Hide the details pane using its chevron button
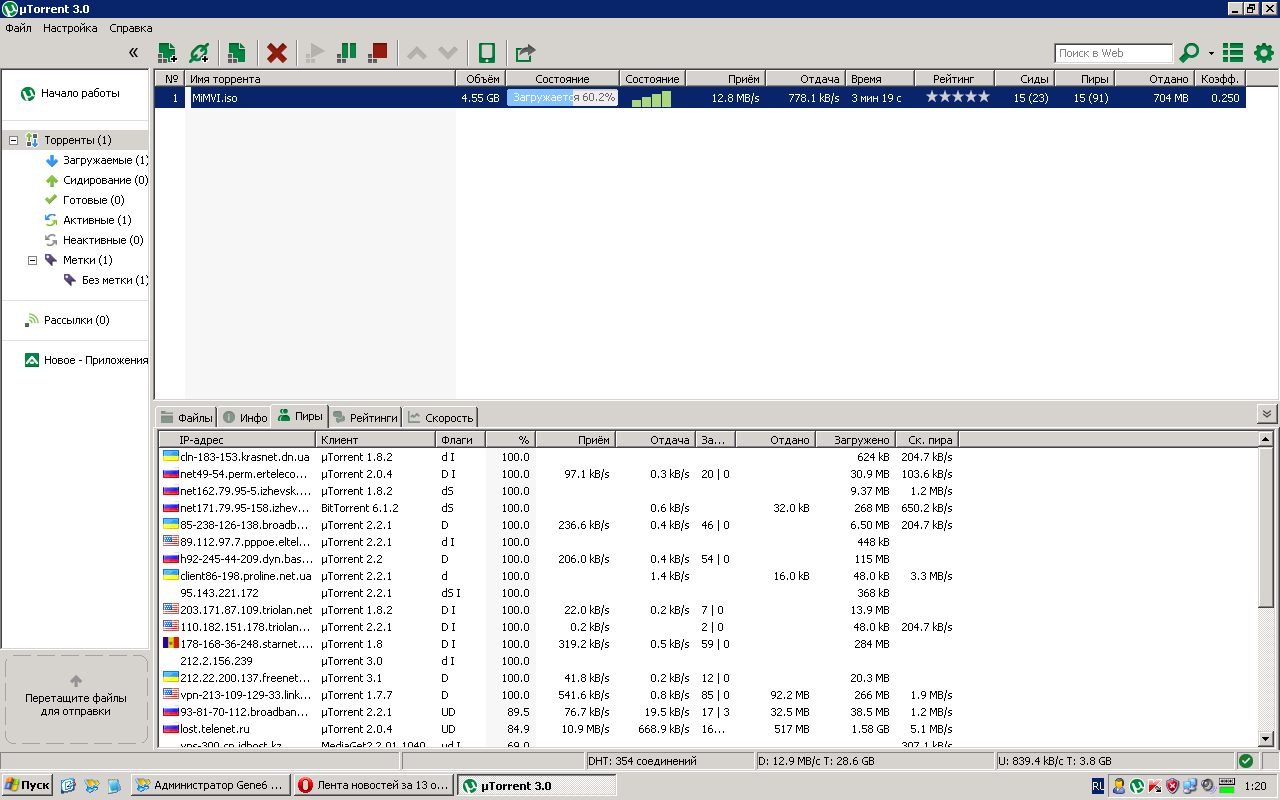1280x800 pixels. 1267,414
